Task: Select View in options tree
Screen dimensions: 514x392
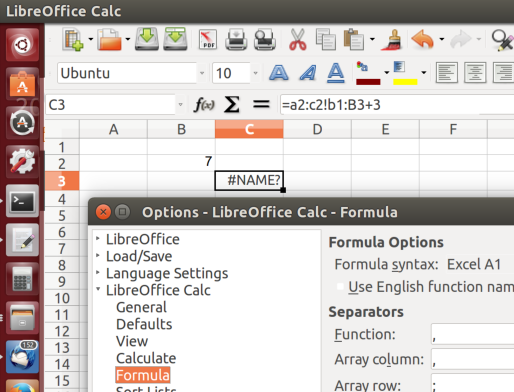Action: 132,341
